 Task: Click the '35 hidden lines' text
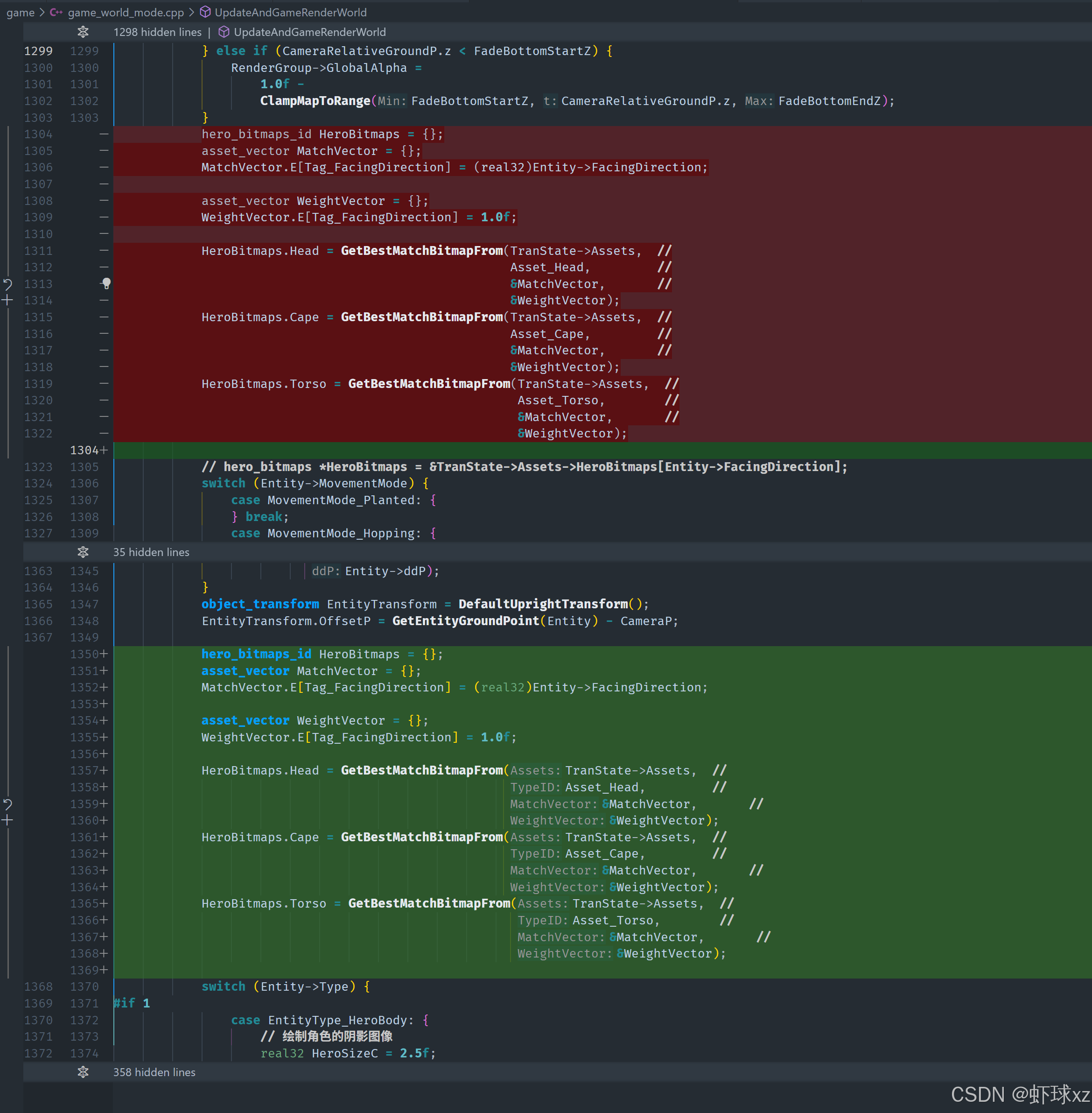151,552
